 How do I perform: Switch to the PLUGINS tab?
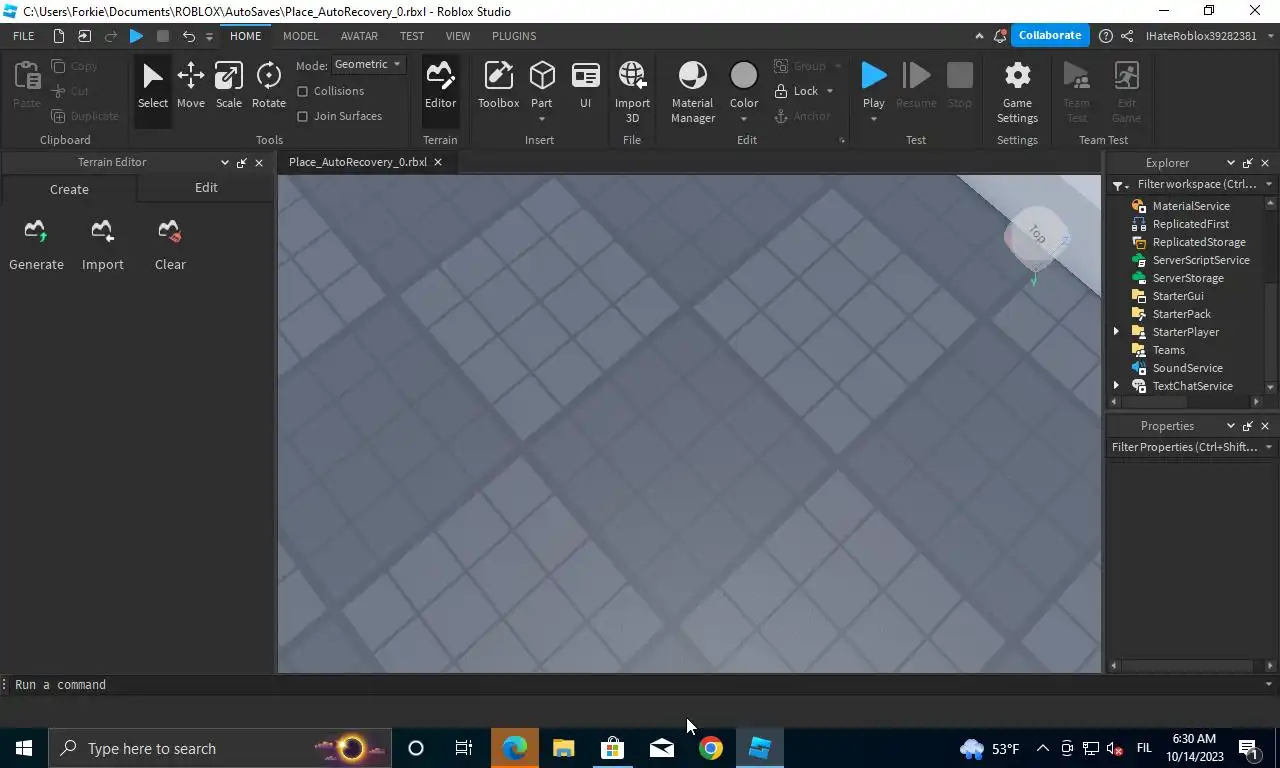point(514,36)
